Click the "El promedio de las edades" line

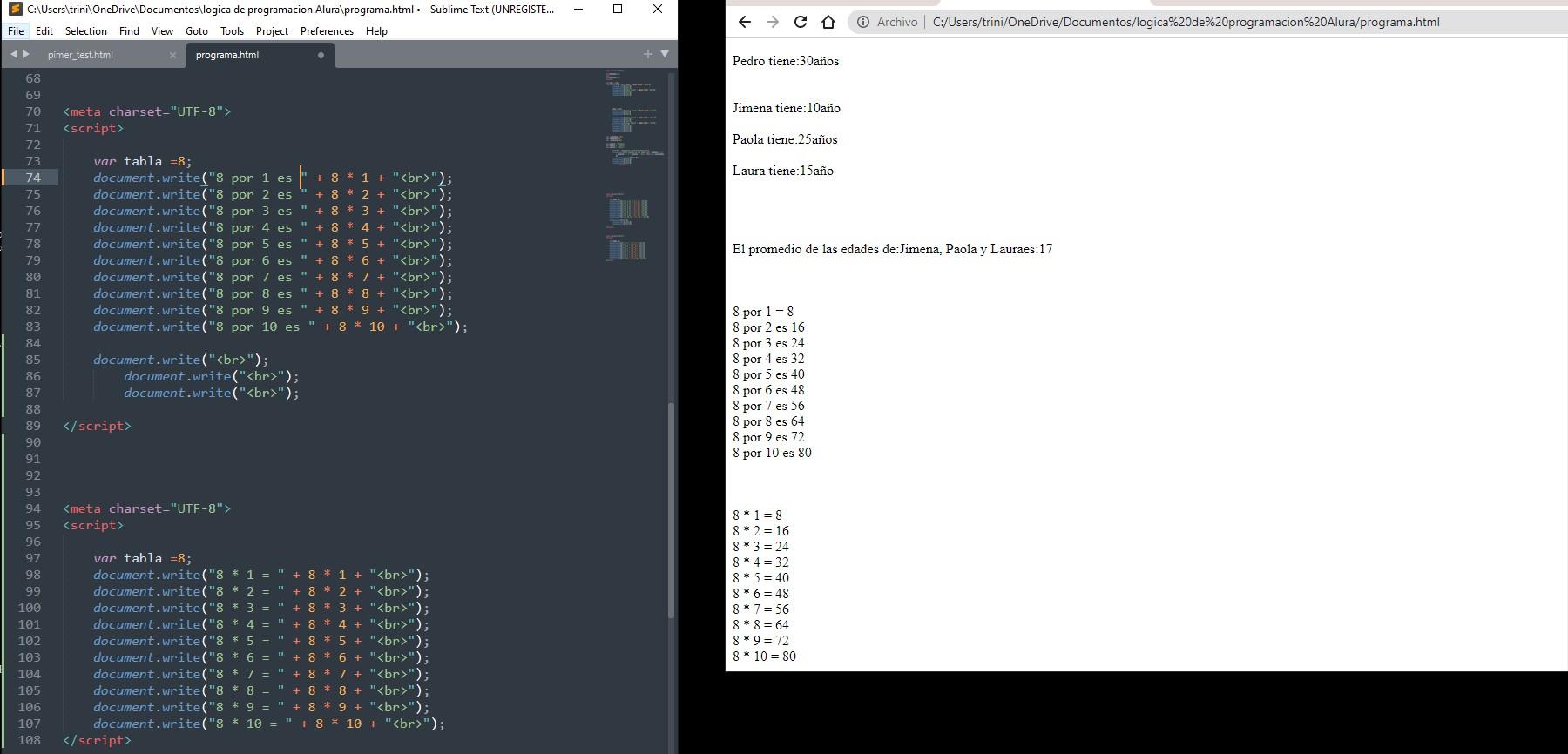[892, 249]
